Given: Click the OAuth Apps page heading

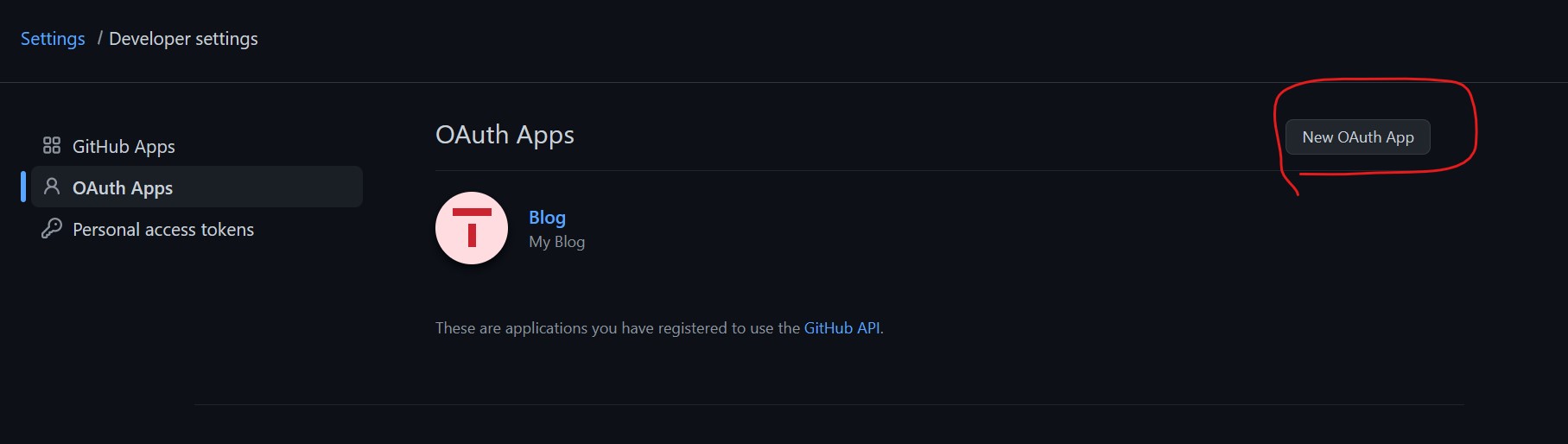Looking at the screenshot, I should coord(505,135).
